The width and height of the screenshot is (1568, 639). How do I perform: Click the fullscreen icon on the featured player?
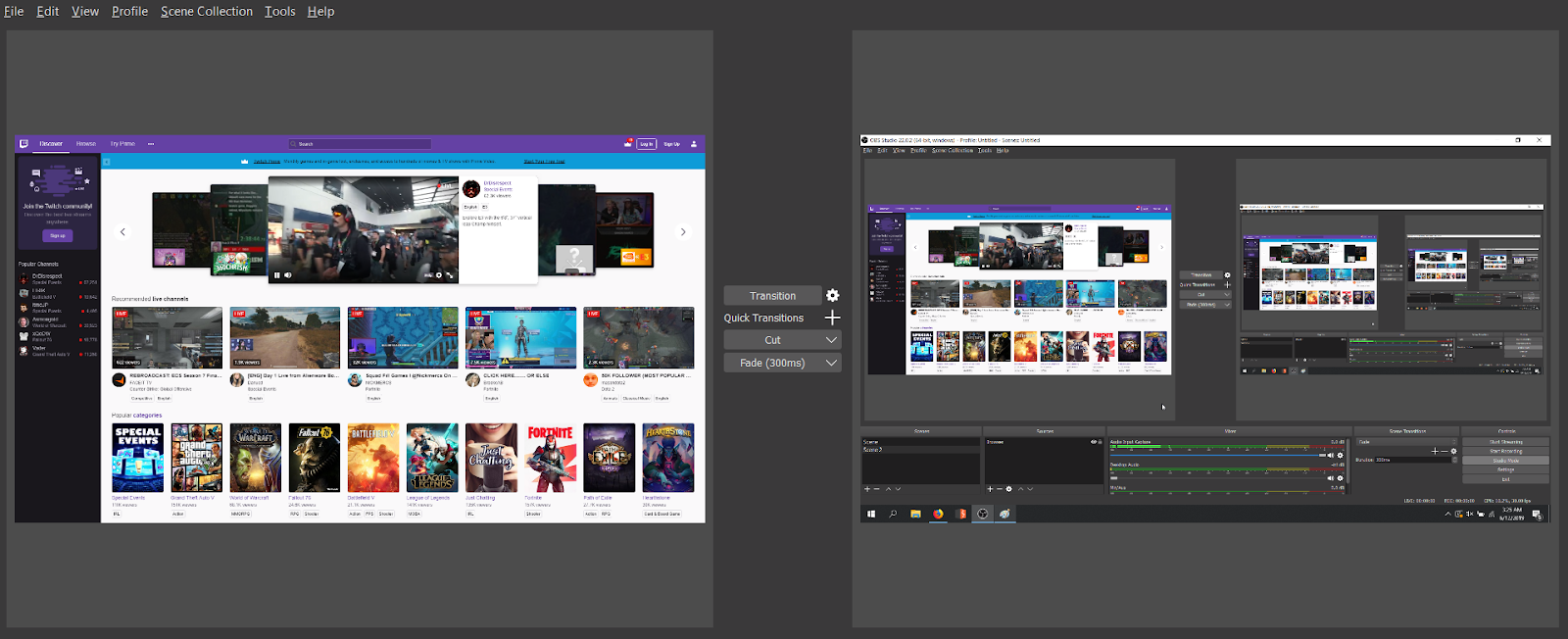coord(450,275)
